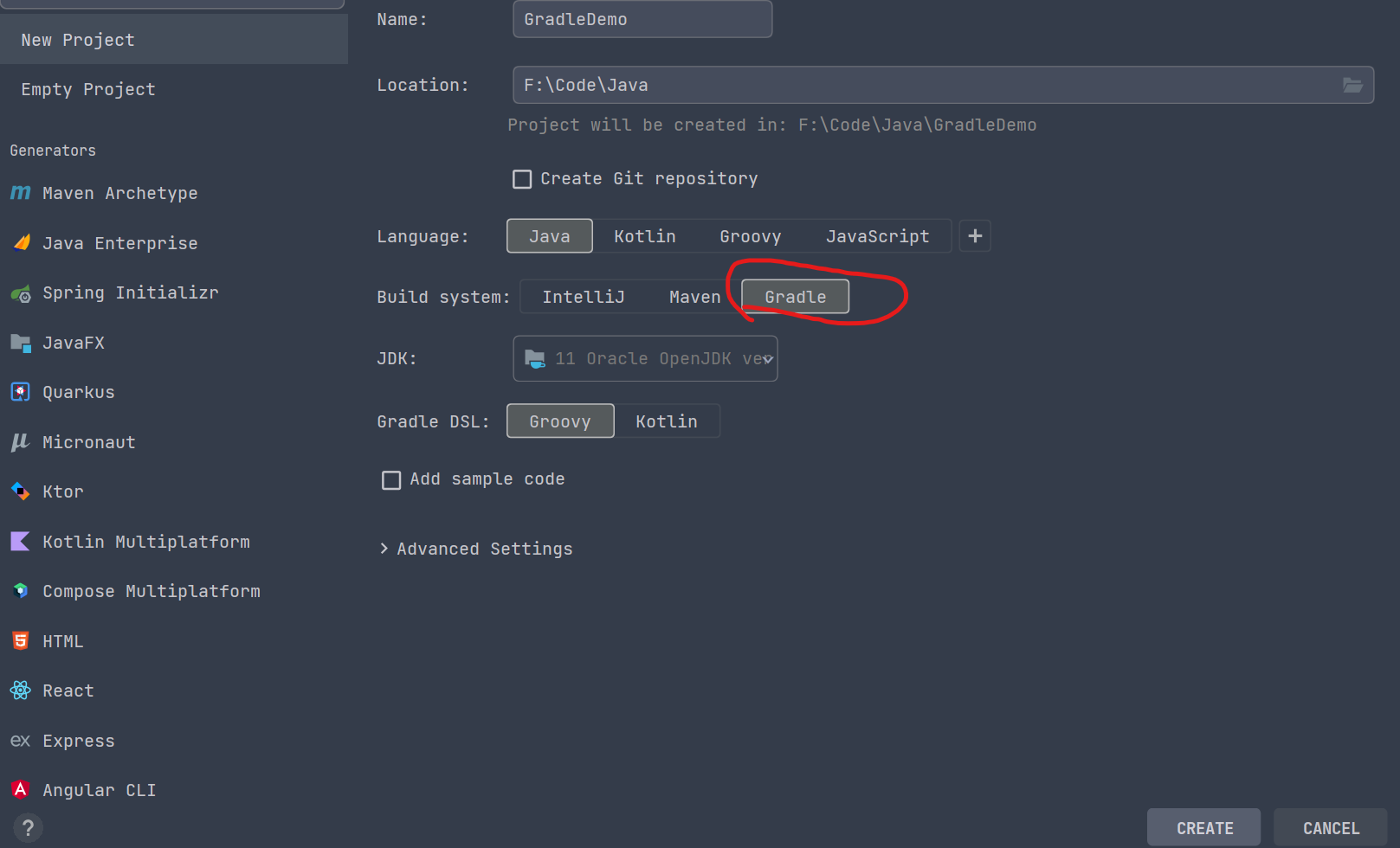The height and width of the screenshot is (848, 1400).
Task: Click the JavaFX folder icon
Action: (x=21, y=343)
